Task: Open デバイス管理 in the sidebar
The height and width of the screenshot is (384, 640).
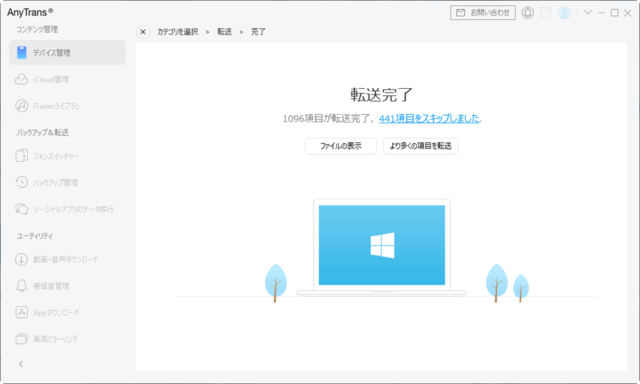Action: tap(67, 53)
